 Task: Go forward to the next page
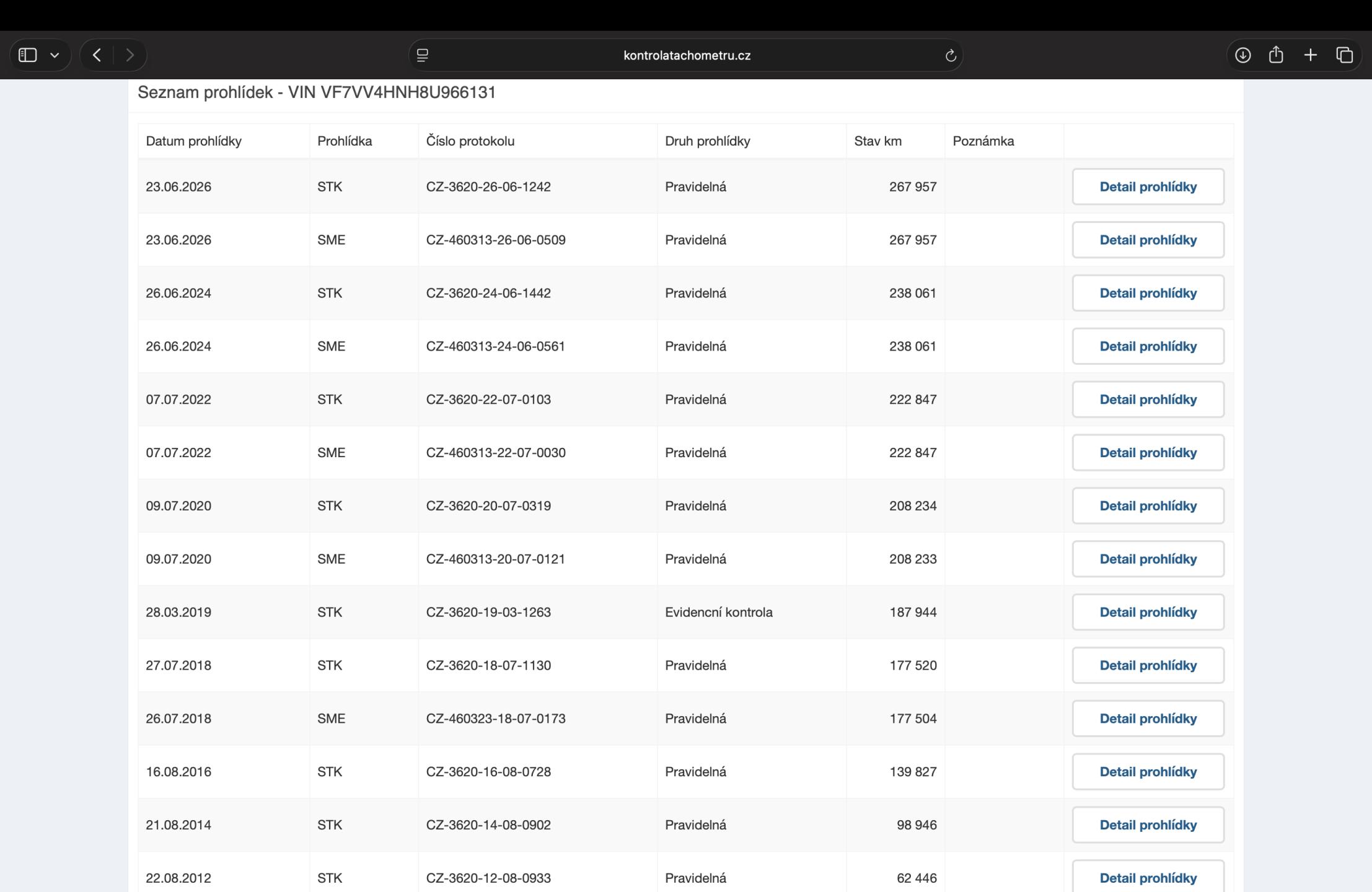(x=130, y=55)
